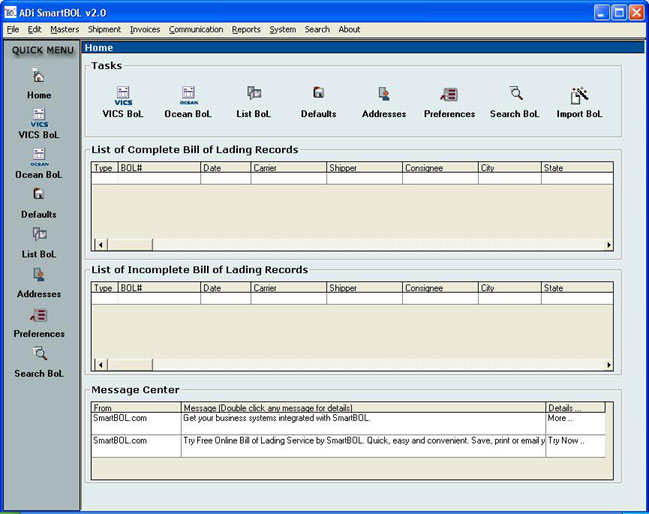The width and height of the screenshot is (649, 514).
Task: Open the Search menu
Action: 317,29
